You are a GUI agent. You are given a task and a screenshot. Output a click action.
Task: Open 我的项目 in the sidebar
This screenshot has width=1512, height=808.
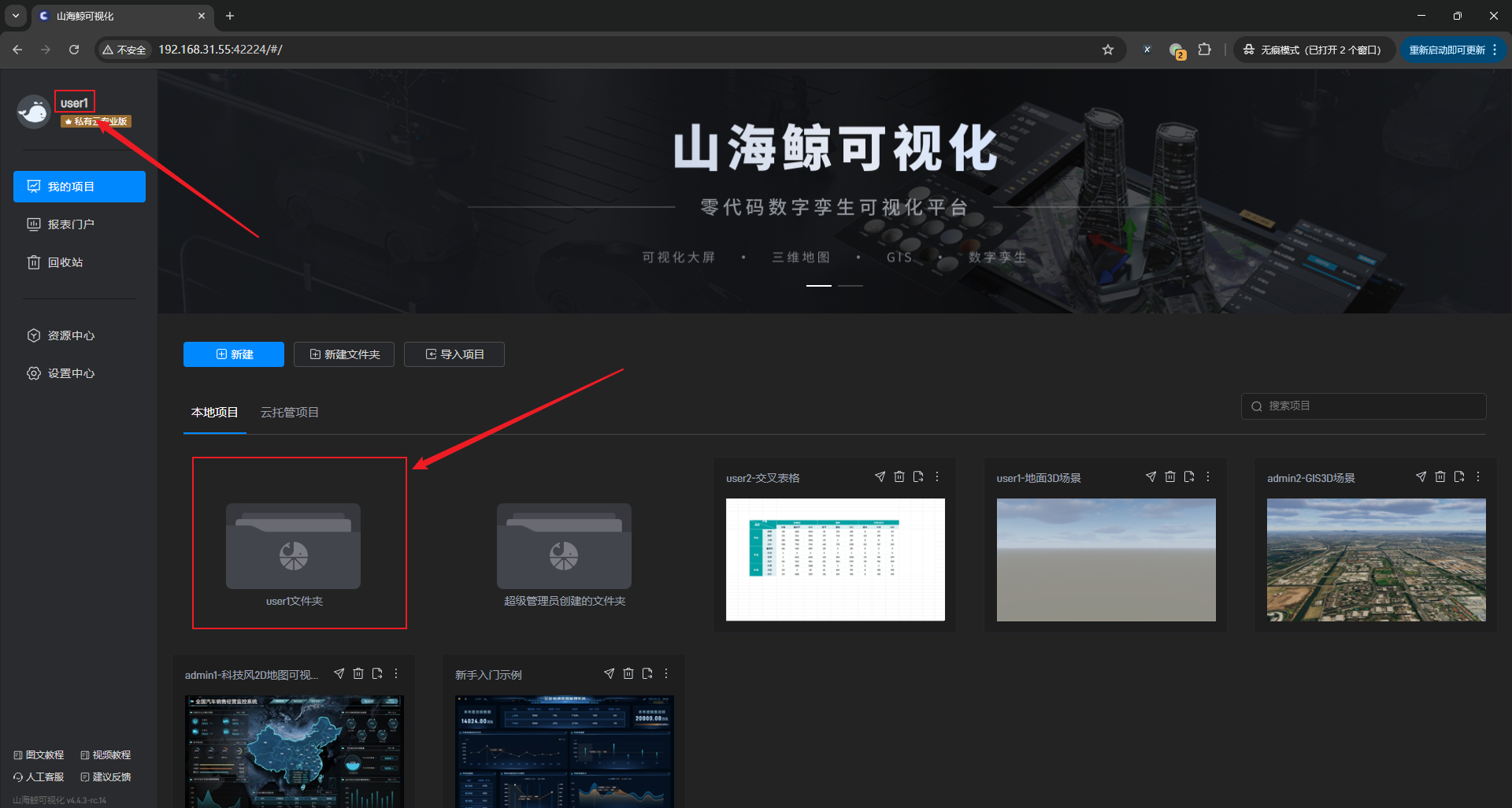[x=80, y=187]
